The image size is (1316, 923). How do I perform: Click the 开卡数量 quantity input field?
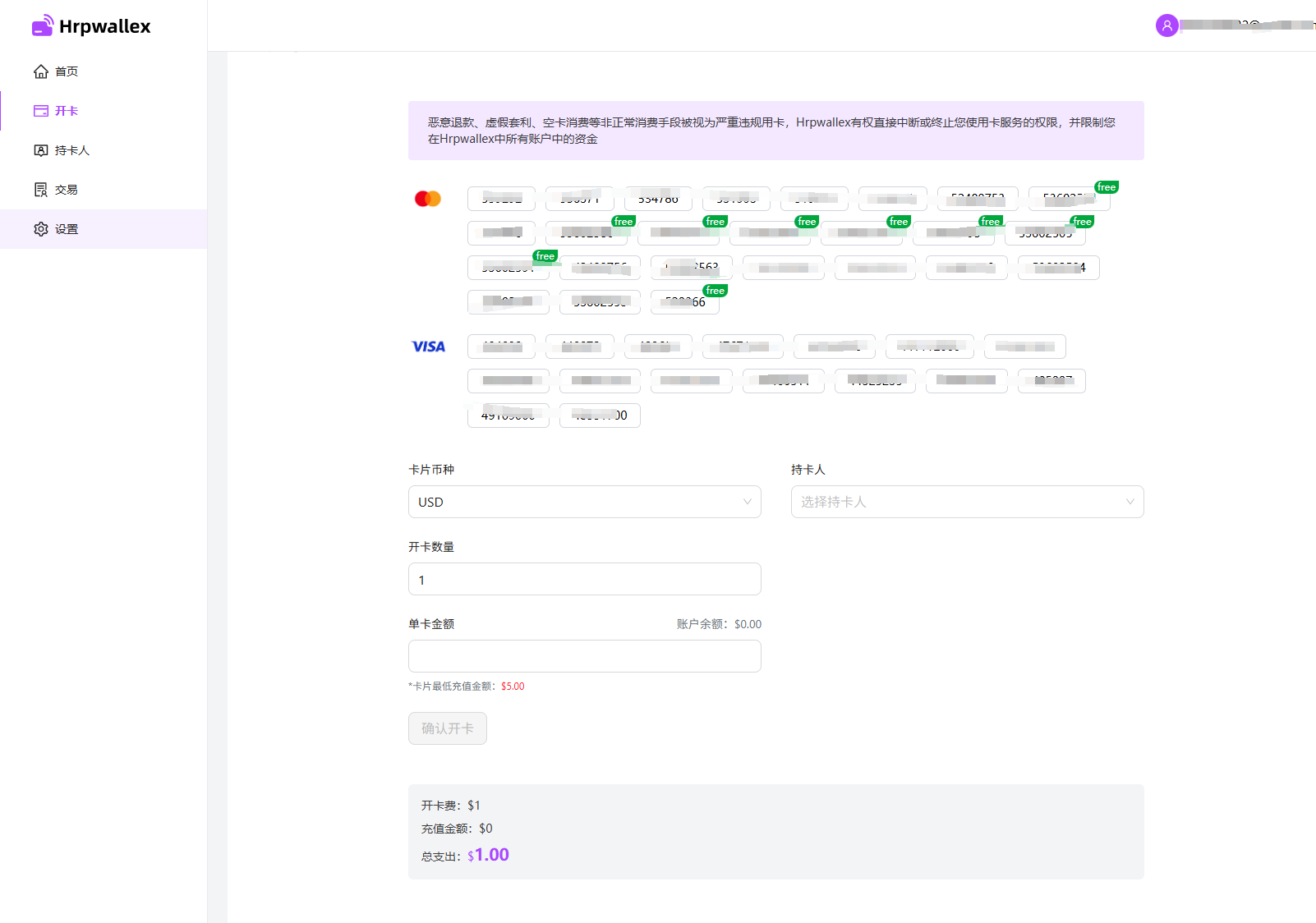point(584,579)
